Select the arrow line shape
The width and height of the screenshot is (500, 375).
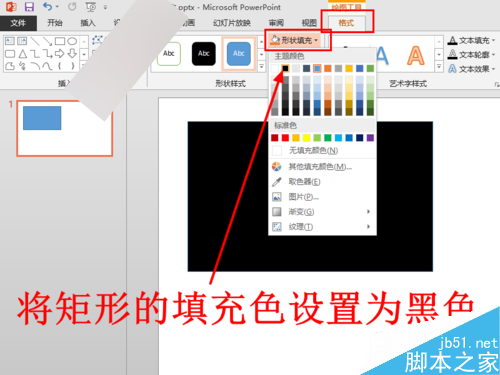[x=47, y=41]
